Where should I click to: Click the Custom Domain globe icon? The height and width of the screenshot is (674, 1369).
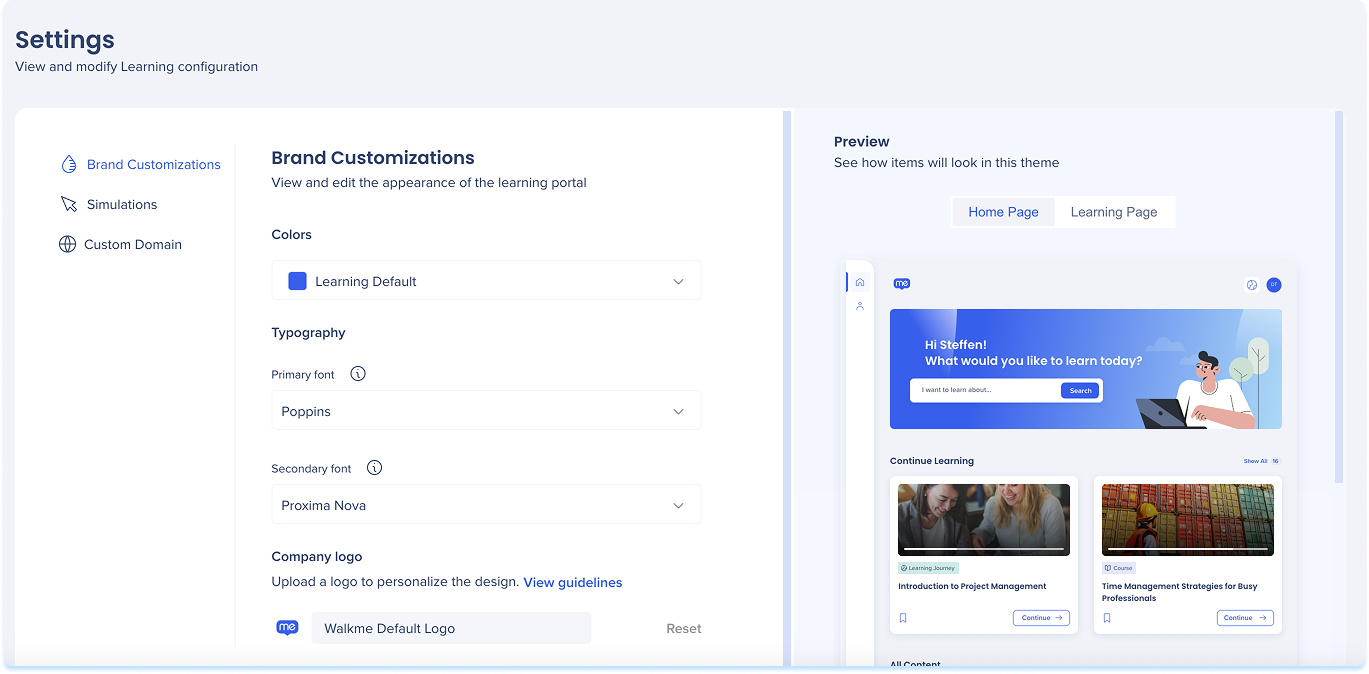[67, 244]
